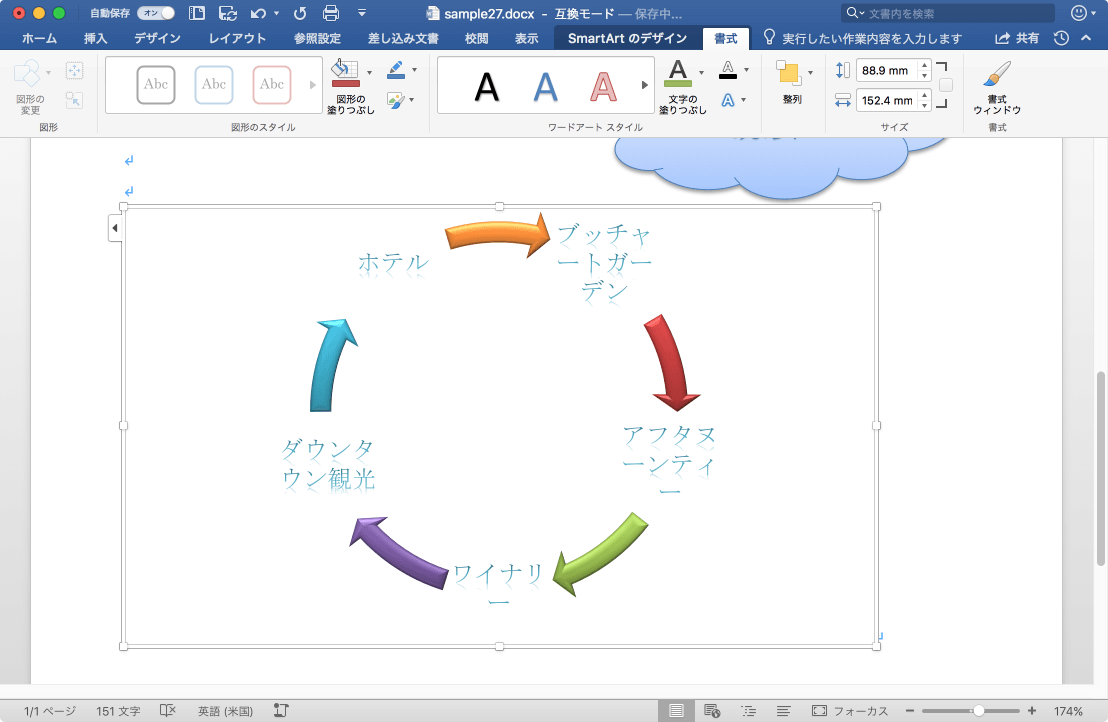The width and height of the screenshot is (1108, 722).
Task: Click the template/layout icon in title bar
Action: pos(197,13)
